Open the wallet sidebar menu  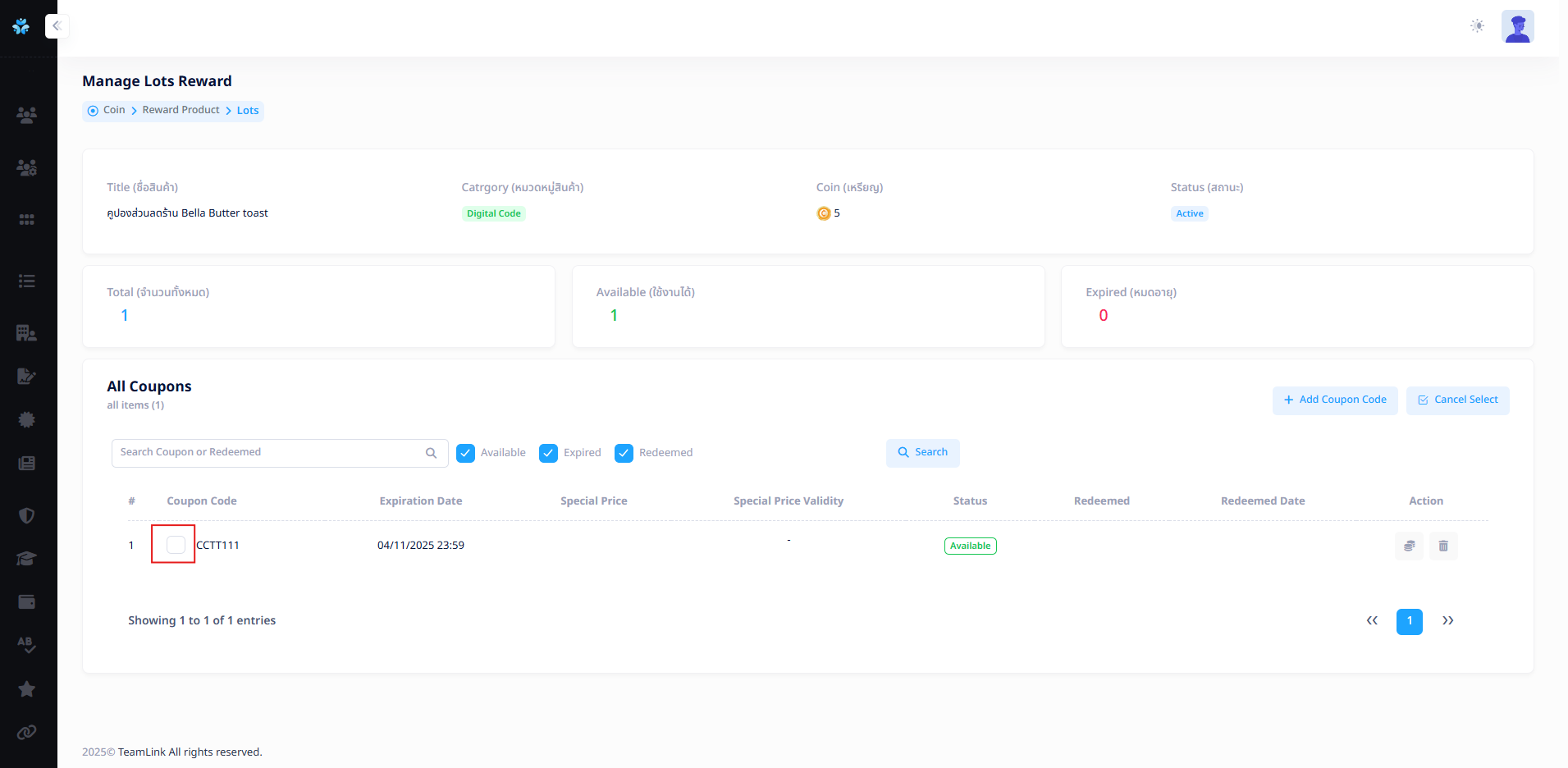click(26, 602)
